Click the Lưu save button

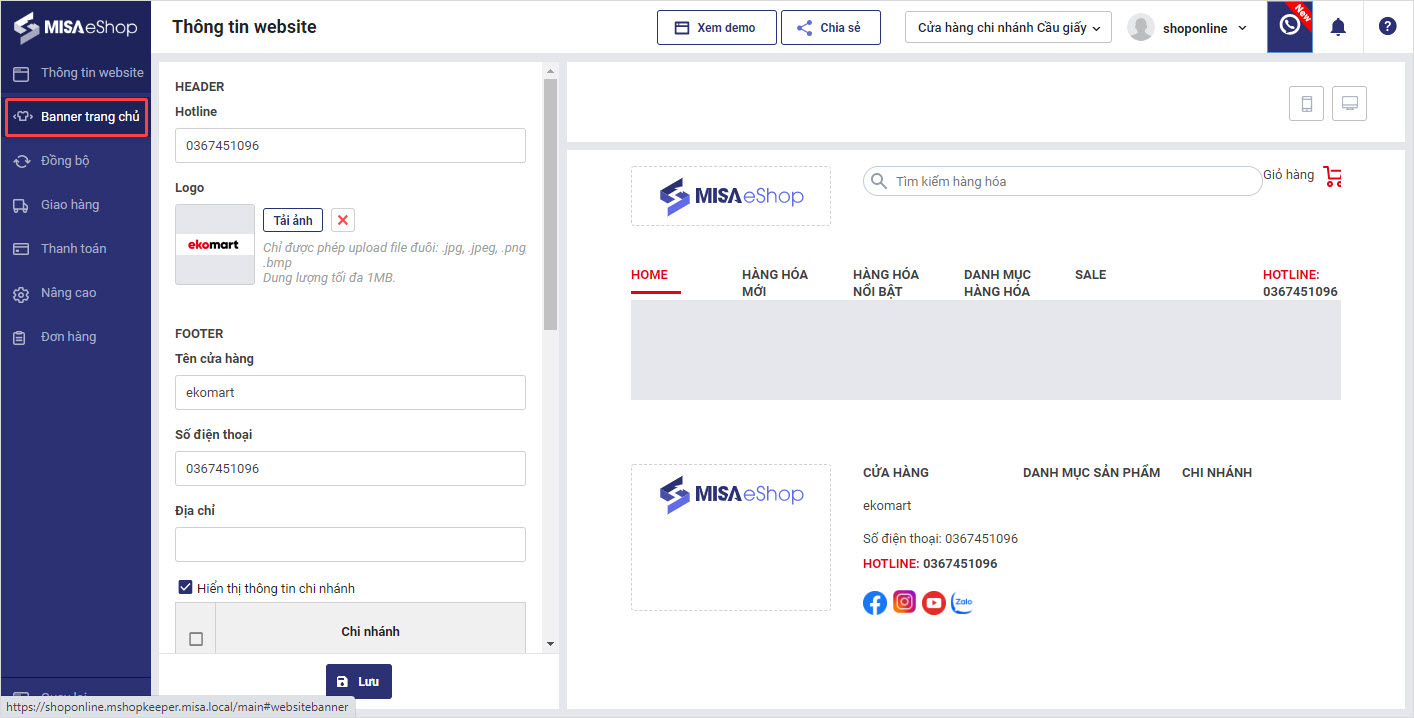359,681
